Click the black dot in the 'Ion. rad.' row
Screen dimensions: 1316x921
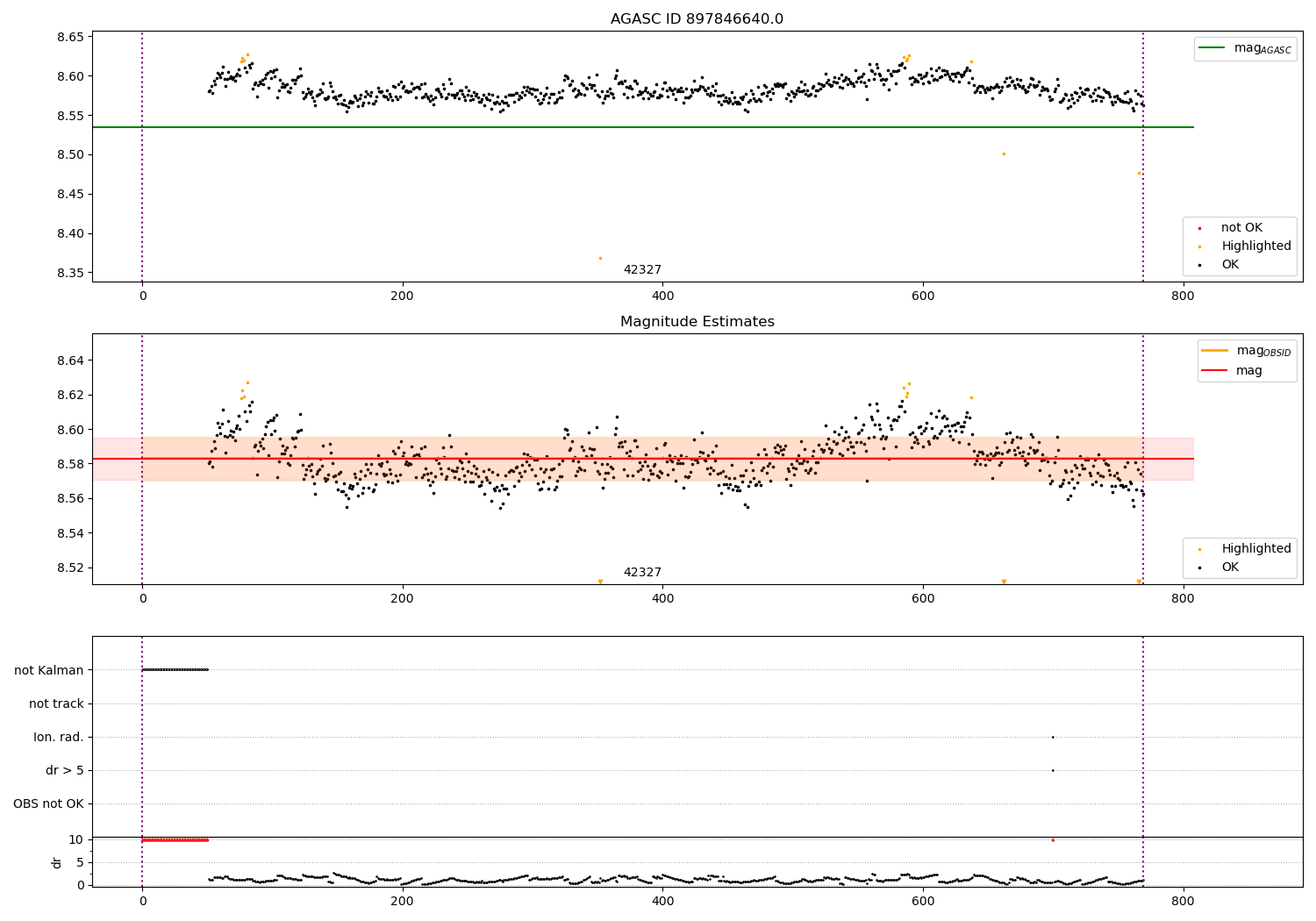pyautogui.click(x=1053, y=737)
